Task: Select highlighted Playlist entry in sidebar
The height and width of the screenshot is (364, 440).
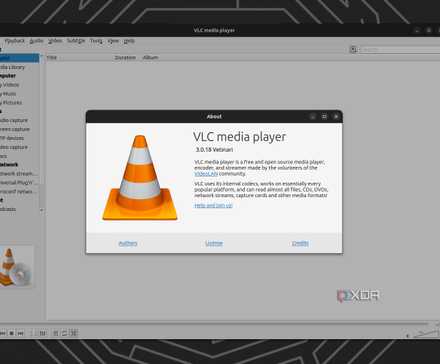Action: pos(20,58)
